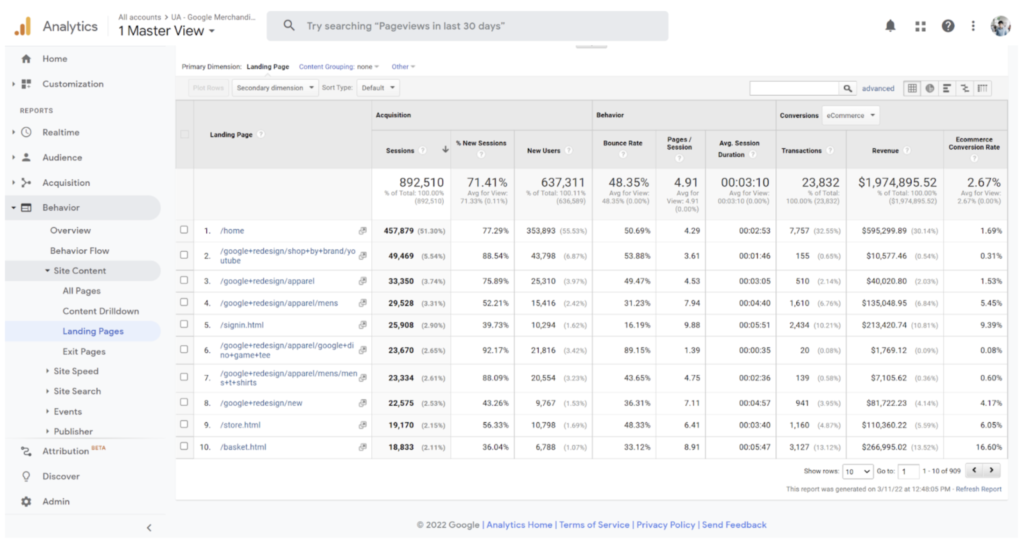This screenshot has width=1024, height=539.
Task: Open /signin.html external link icon
Action: point(362,325)
